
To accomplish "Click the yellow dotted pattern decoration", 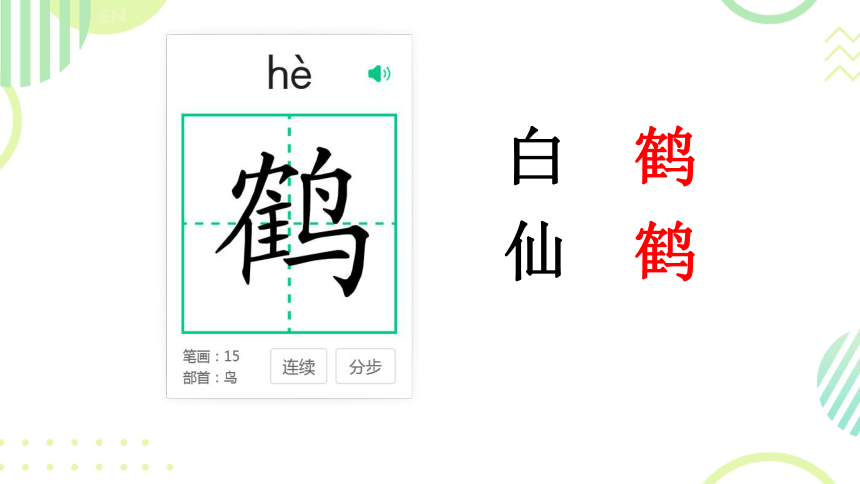I will (x=85, y=454).
